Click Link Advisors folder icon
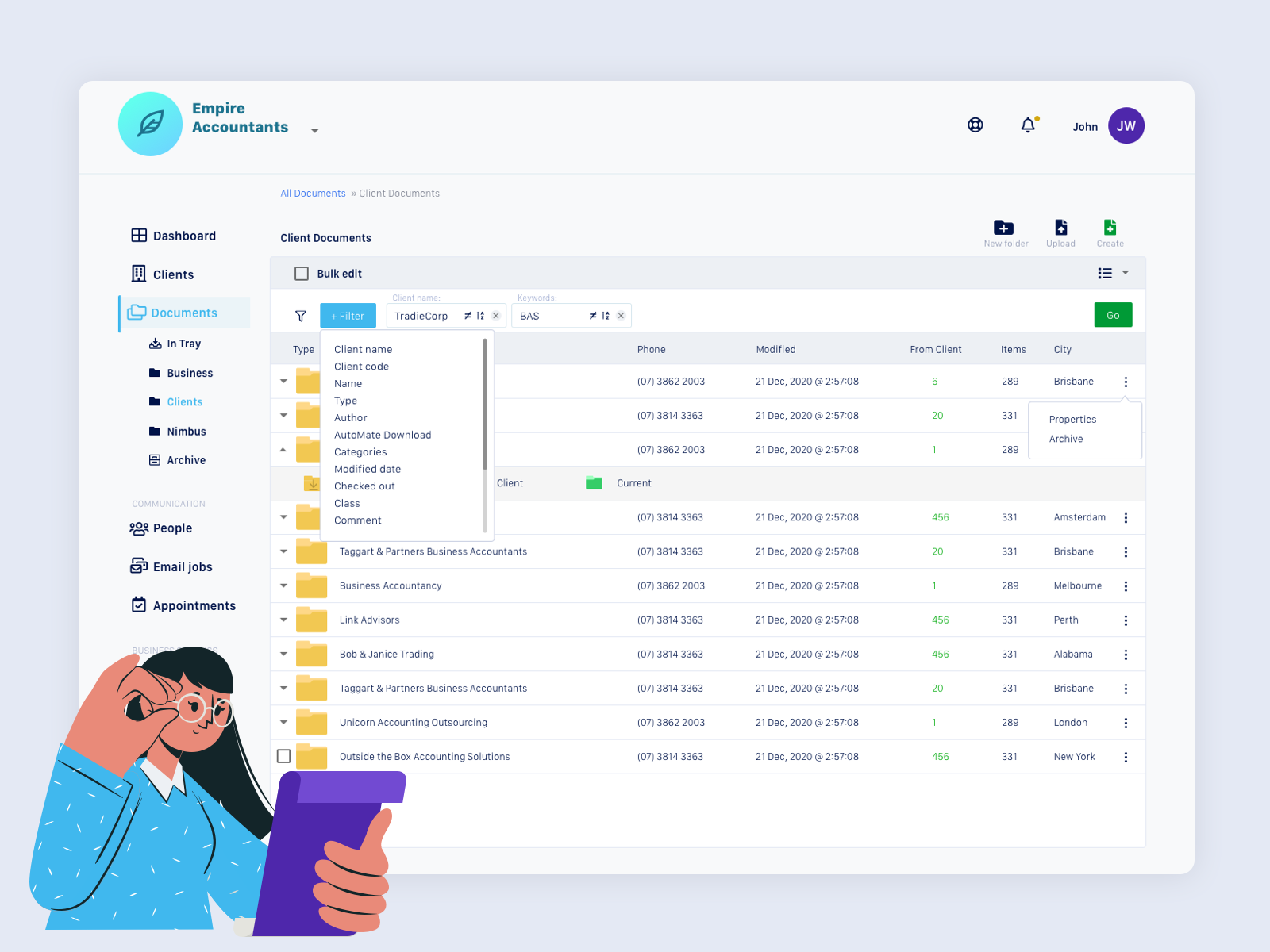 pyautogui.click(x=312, y=620)
